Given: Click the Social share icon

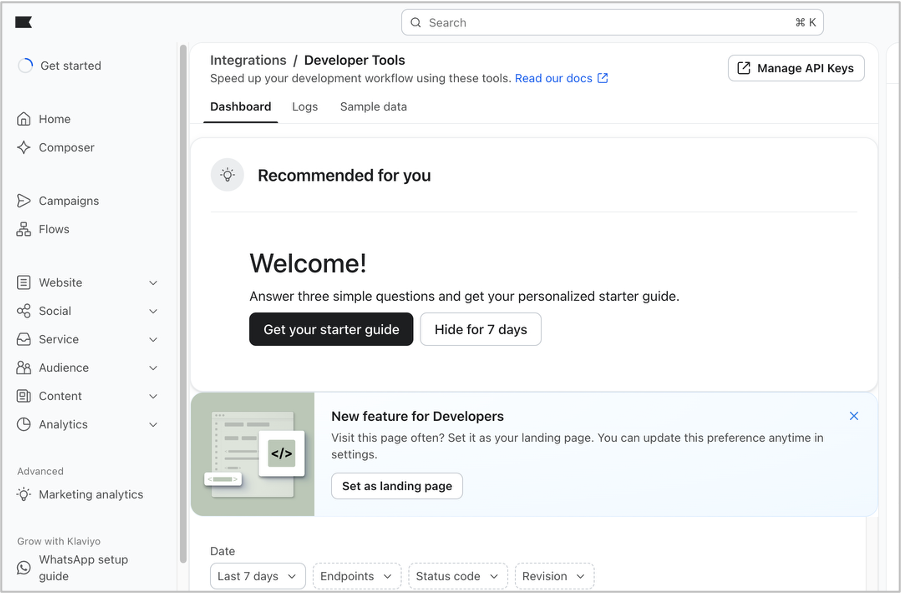Looking at the screenshot, I should tap(24, 311).
